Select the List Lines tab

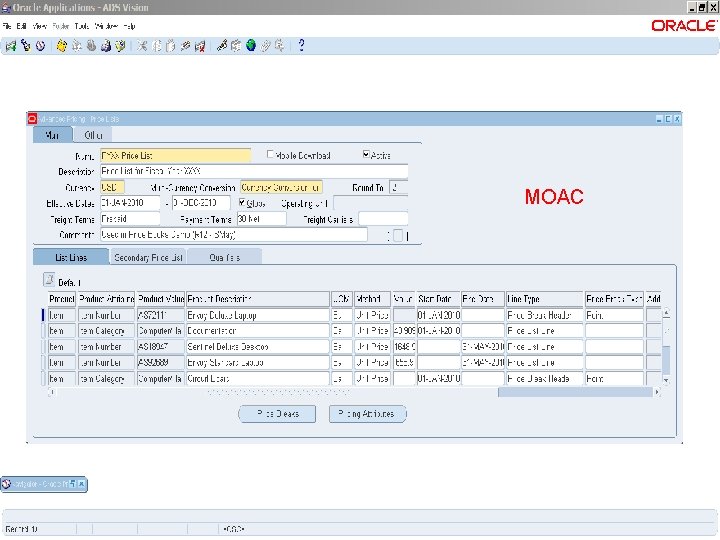coord(71,257)
